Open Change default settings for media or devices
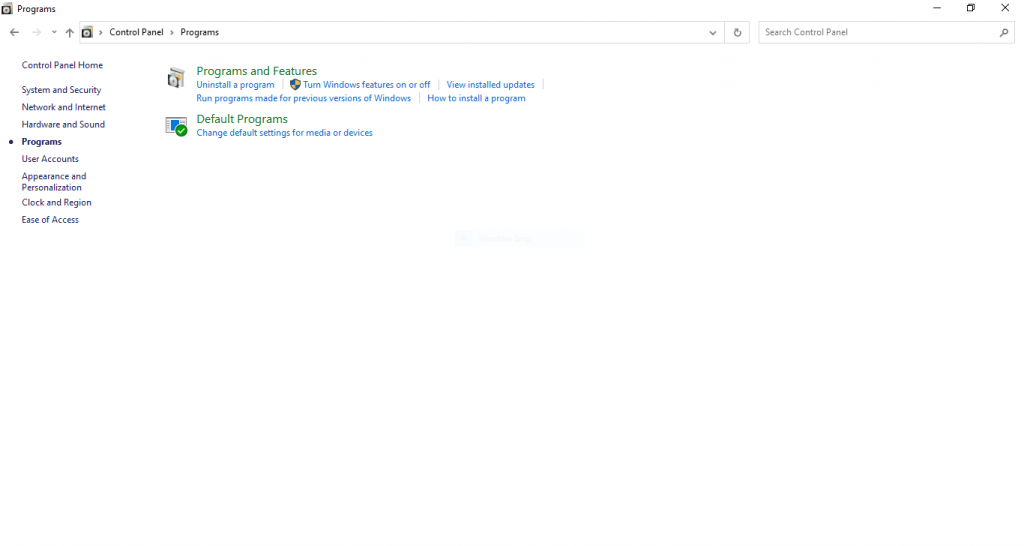Image resolution: width=1024 pixels, height=546 pixels. click(x=284, y=133)
